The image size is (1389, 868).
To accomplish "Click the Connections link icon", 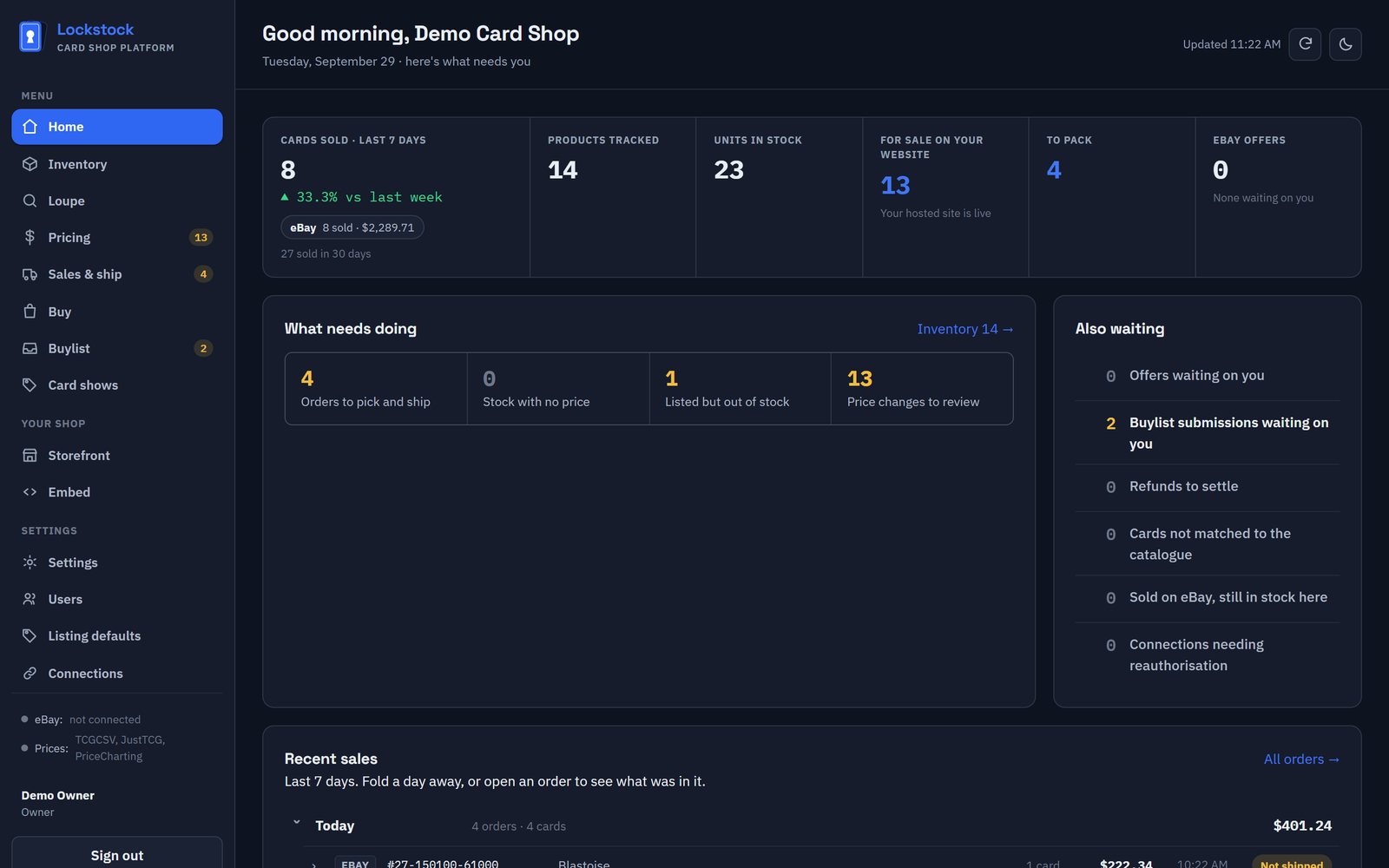I will click(x=30, y=674).
